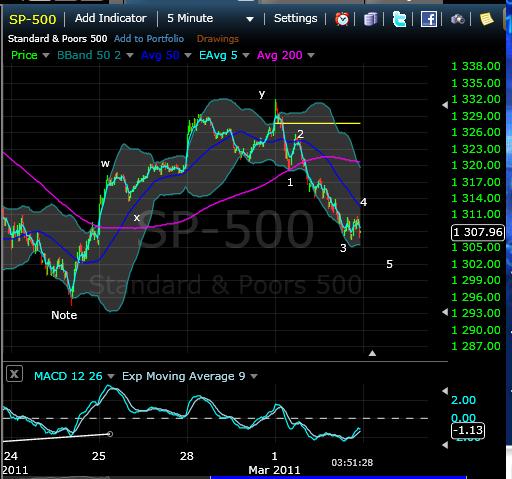The width and height of the screenshot is (512, 479).
Task: Open Exp Moving Average 9 dropdown
Action: [254, 376]
